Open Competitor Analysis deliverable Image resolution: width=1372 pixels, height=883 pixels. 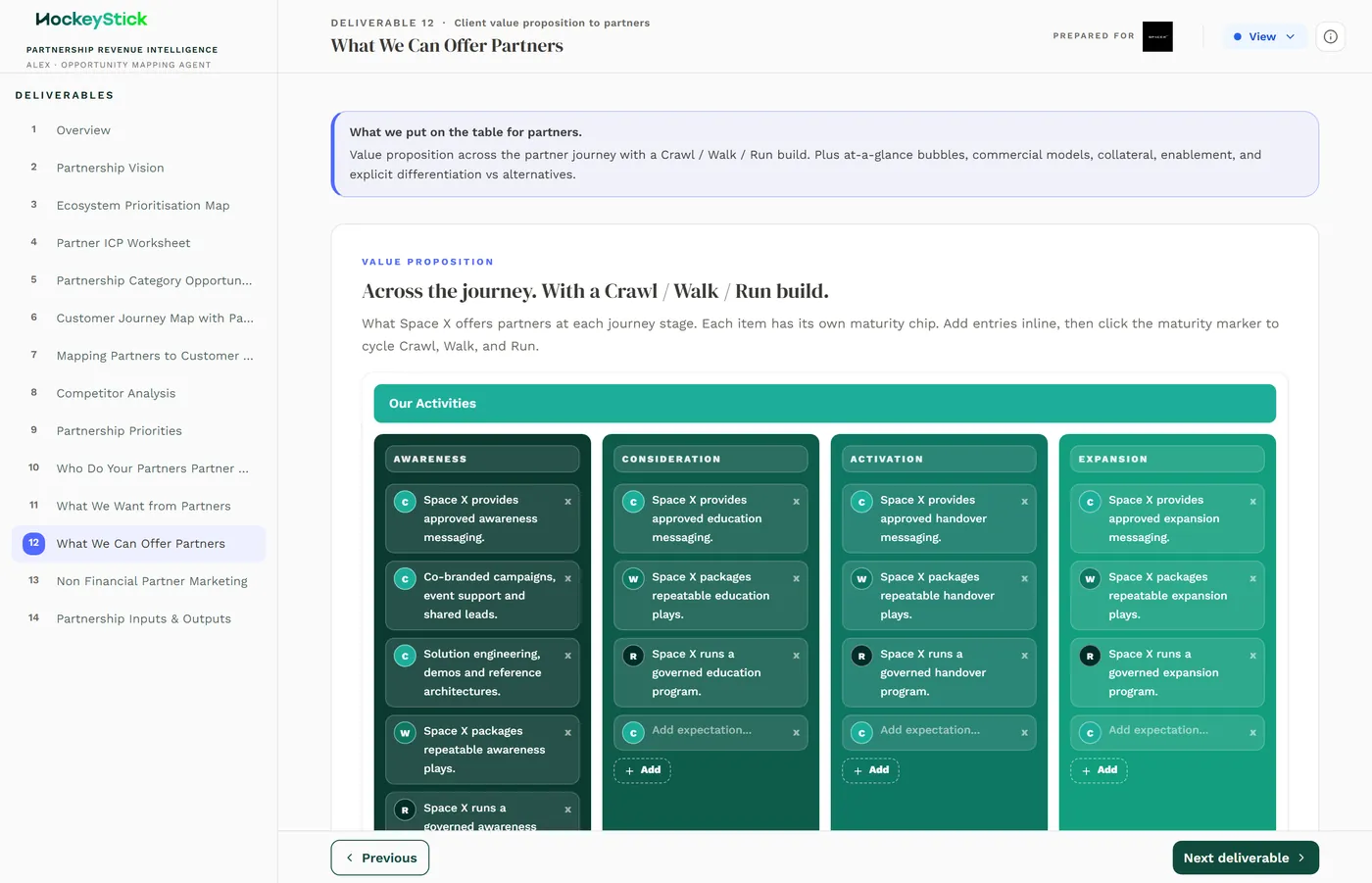[x=138, y=393]
